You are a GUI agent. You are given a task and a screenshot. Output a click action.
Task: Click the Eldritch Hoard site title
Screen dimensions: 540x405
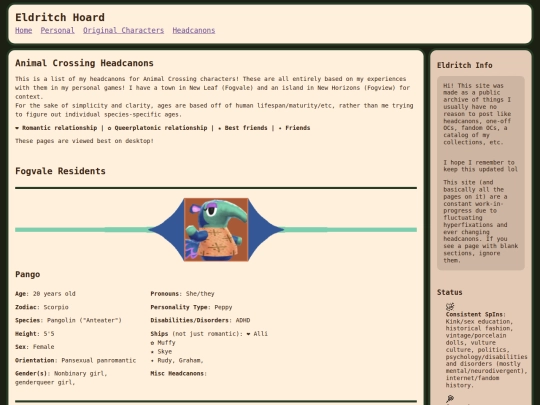coord(60,17)
